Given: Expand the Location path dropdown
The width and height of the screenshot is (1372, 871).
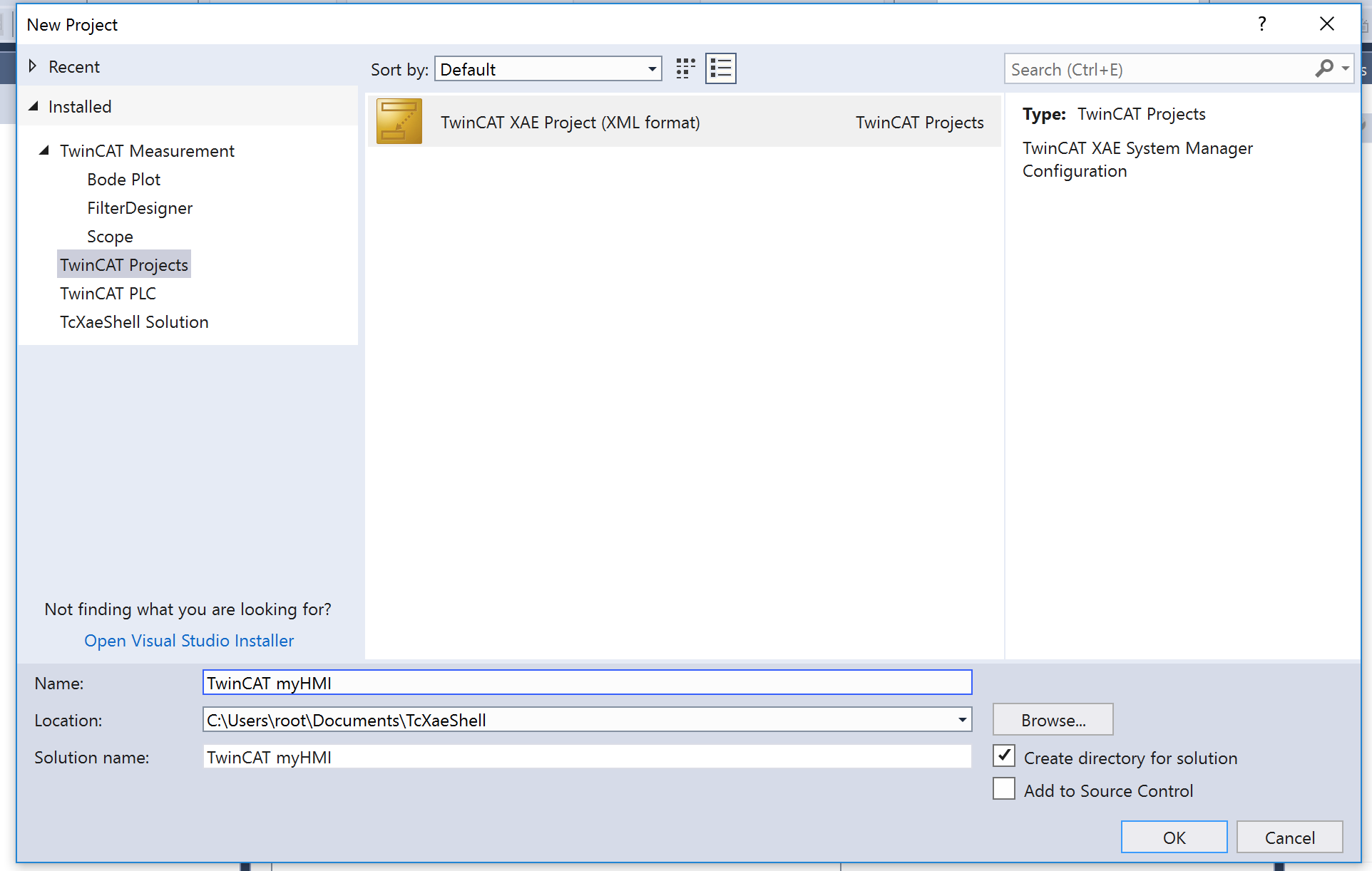Looking at the screenshot, I should pyautogui.click(x=962, y=720).
